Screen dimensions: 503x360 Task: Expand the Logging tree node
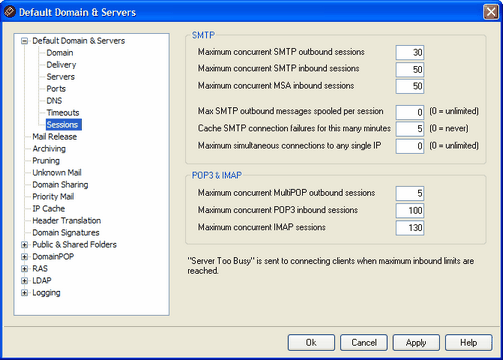tap(24, 293)
